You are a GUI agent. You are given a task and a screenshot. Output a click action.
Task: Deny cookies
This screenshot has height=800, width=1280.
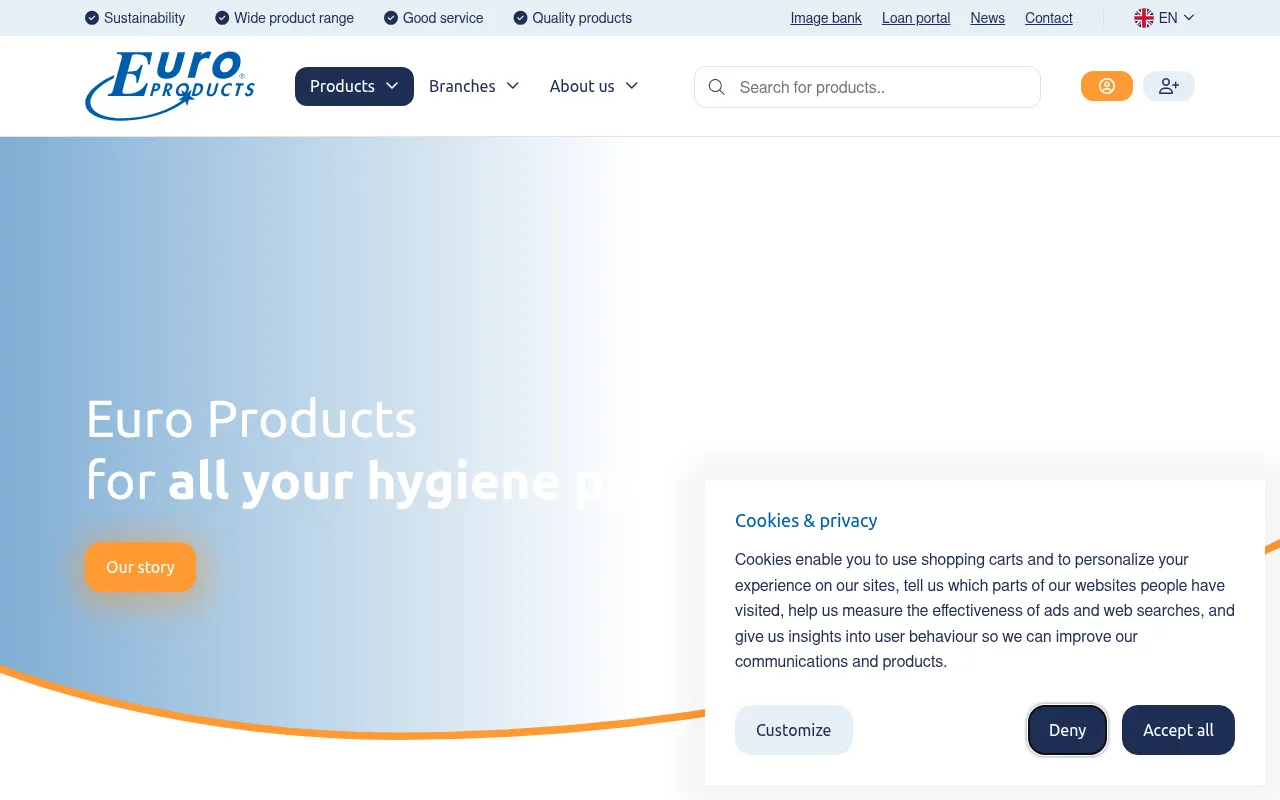point(1067,730)
